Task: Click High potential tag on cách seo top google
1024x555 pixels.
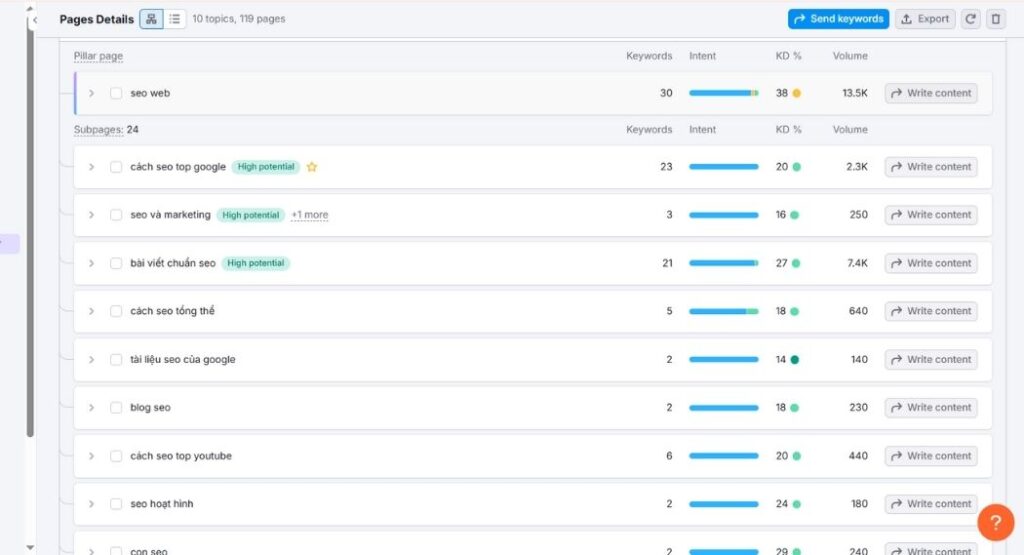Action: click(x=266, y=167)
